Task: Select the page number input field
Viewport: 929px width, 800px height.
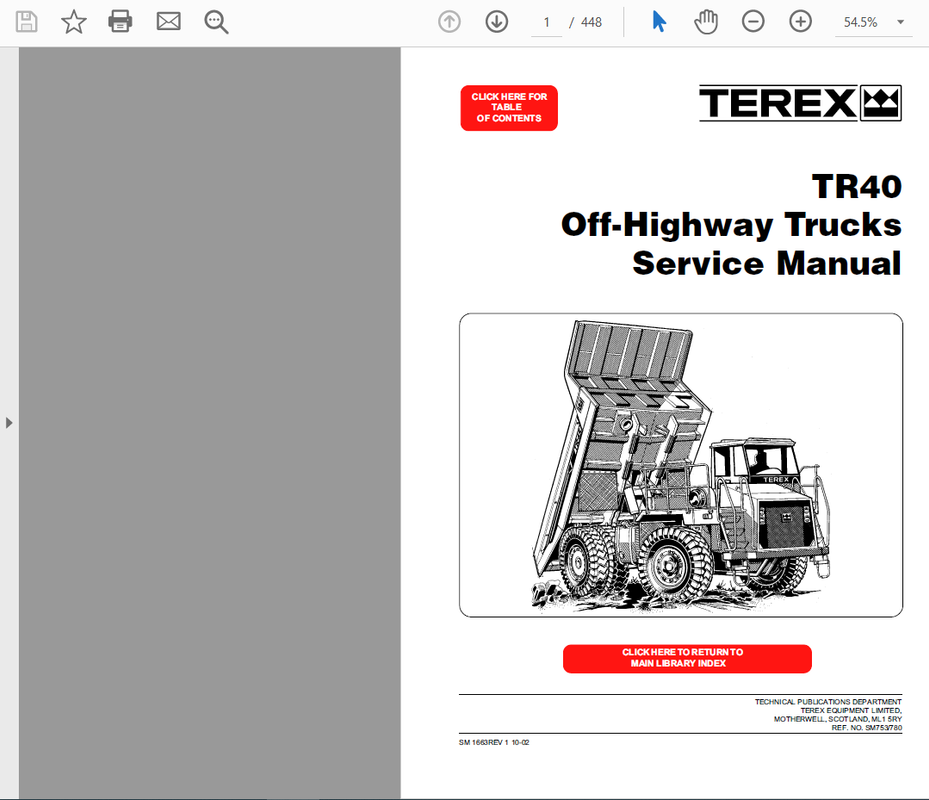Action: click(546, 23)
